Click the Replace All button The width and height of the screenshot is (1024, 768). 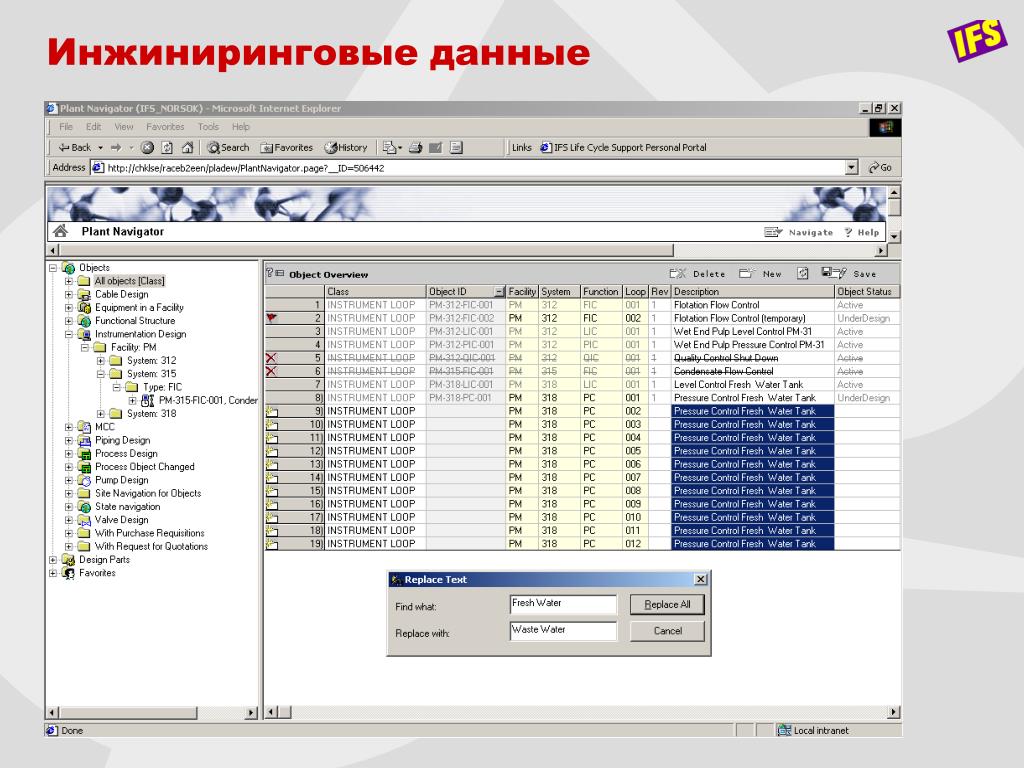(667, 605)
